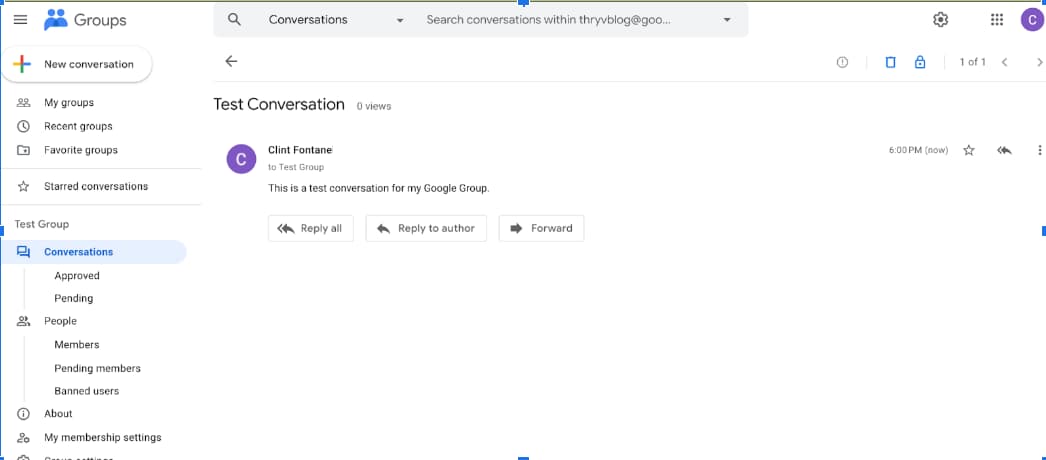Open the Conversations search scope dropdown
Image resolution: width=1046 pixels, height=460 pixels.
click(x=336, y=20)
